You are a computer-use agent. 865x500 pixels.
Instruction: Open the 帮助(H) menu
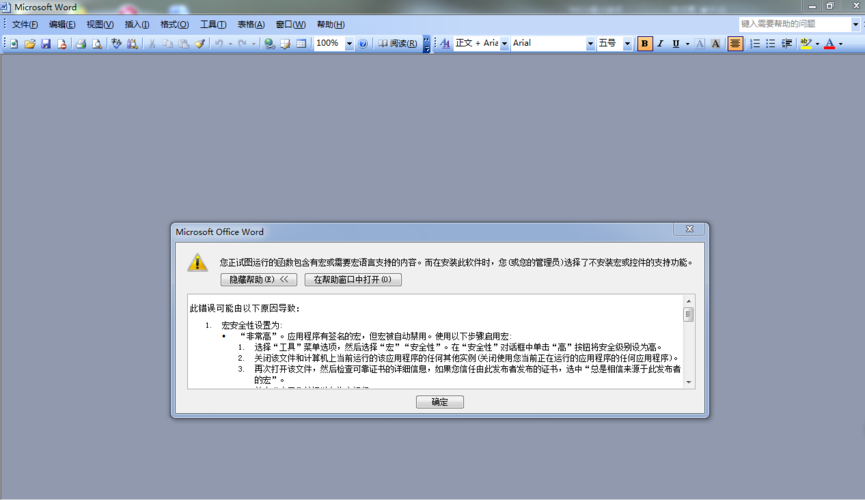tap(330, 24)
